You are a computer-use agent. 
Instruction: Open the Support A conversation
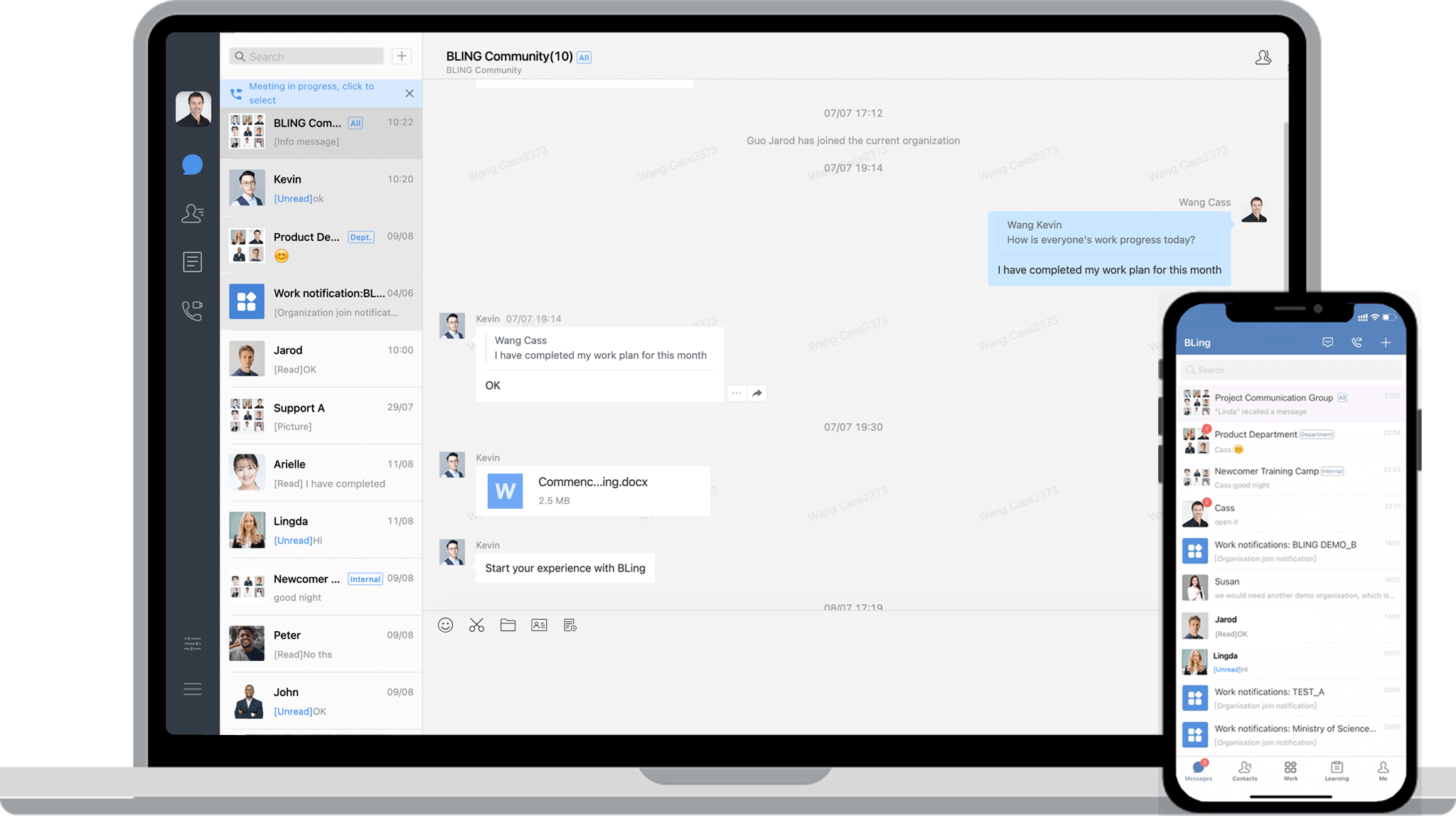coord(321,416)
